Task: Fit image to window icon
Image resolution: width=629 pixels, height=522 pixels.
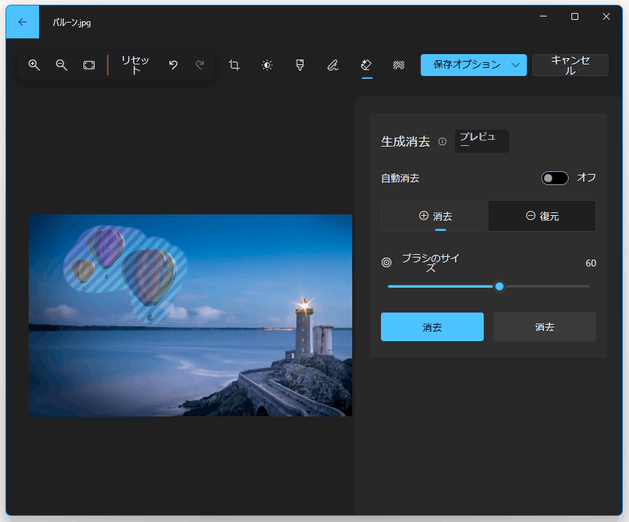Action: pyautogui.click(x=89, y=65)
